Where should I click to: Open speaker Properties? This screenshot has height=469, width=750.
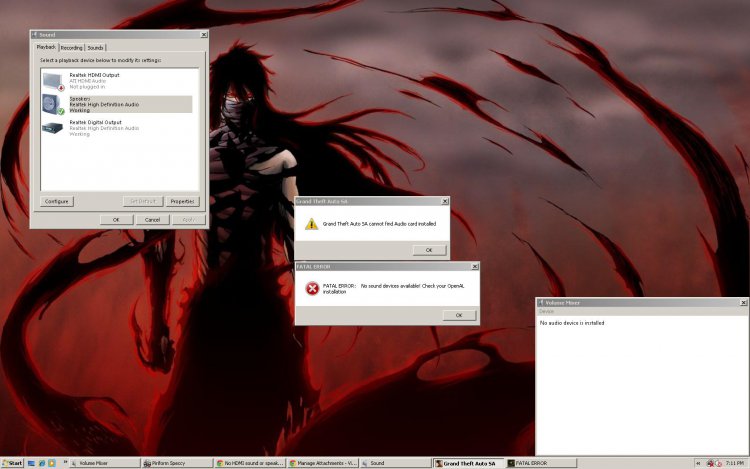click(x=182, y=201)
